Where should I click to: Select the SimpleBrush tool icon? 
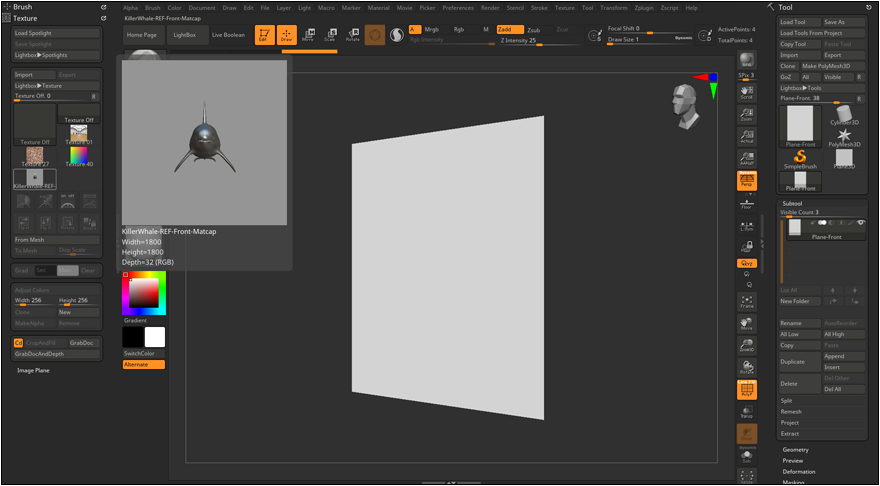pyautogui.click(x=802, y=159)
